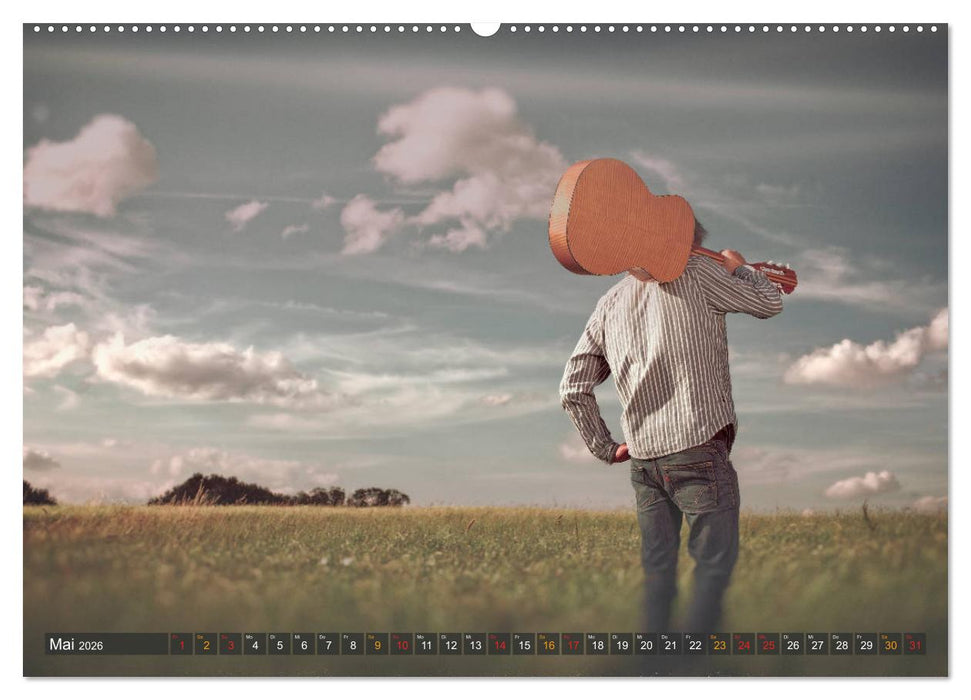Image resolution: width=971 pixels, height=700 pixels.
Task: Select the orange day 16 cell
Action: coord(548,645)
